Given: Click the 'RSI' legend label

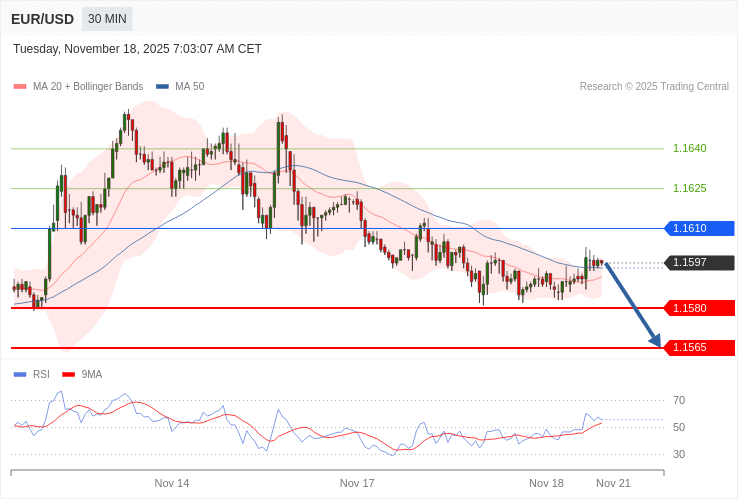Looking at the screenshot, I should [x=41, y=375].
